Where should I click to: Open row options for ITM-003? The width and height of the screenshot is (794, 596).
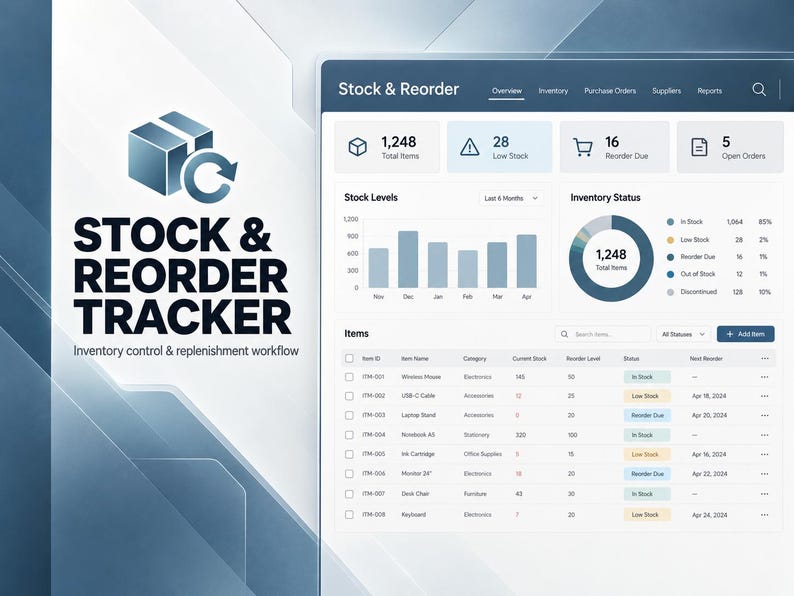coord(765,415)
